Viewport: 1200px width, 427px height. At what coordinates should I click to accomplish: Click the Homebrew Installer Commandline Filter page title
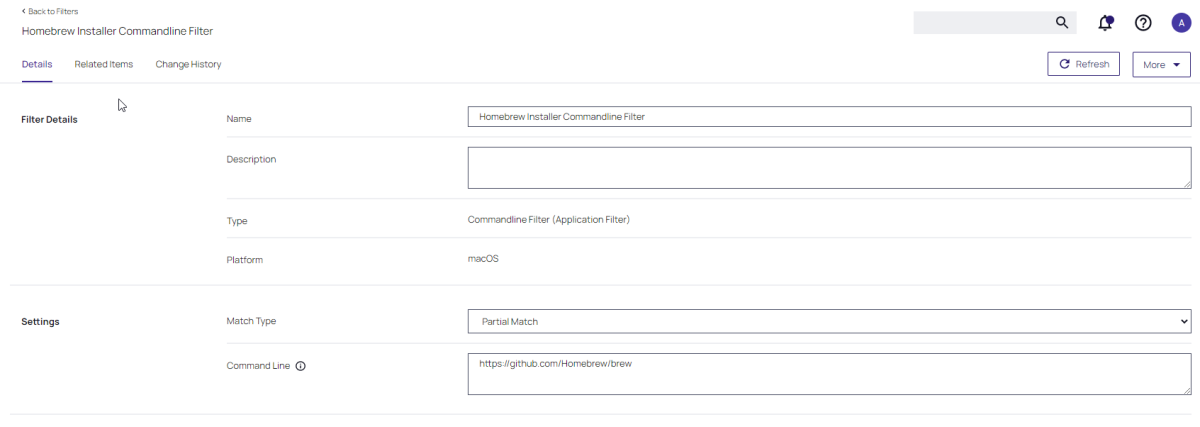click(117, 31)
